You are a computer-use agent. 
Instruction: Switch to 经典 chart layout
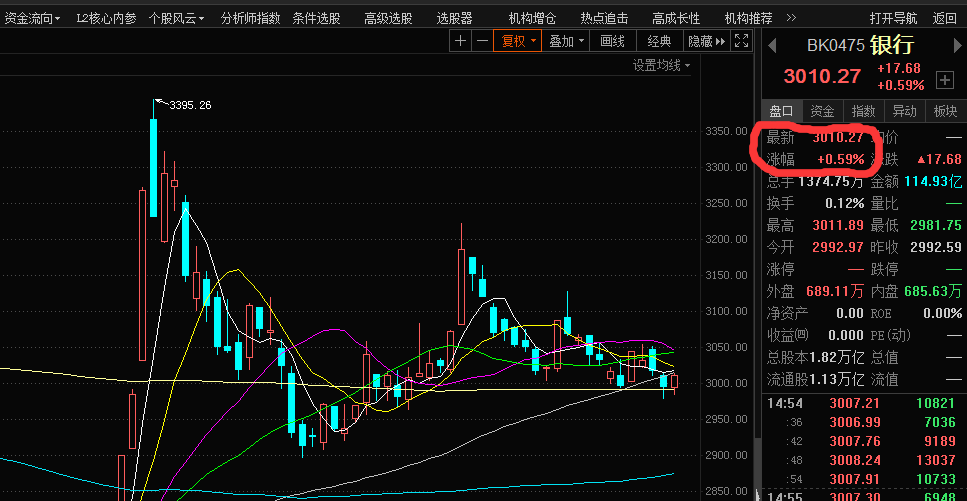coord(659,41)
